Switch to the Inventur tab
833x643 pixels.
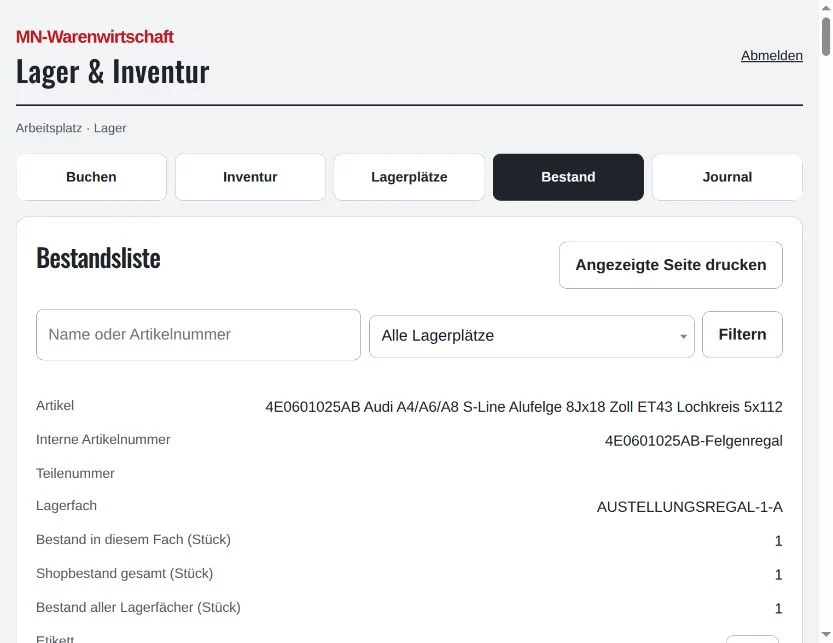(x=250, y=177)
